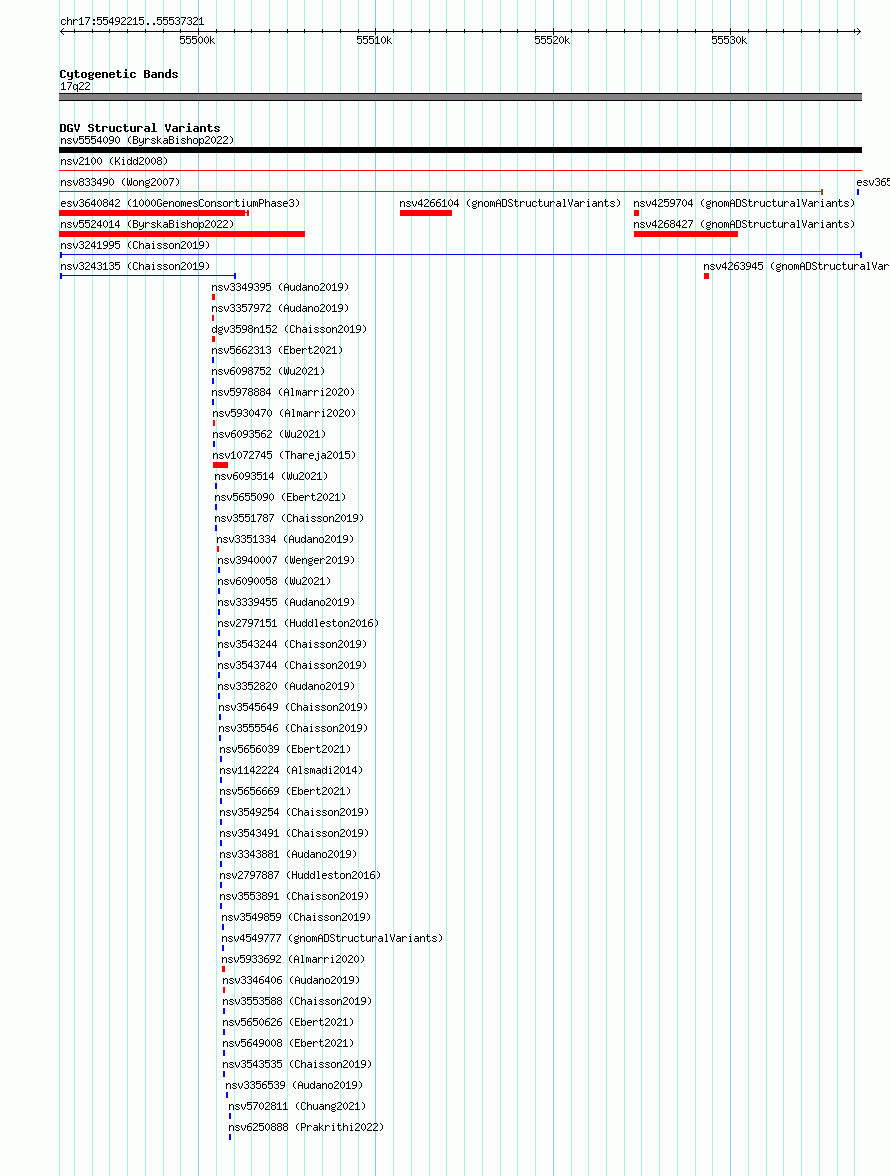Click nsv3553891 (Chaisson2019) variant
Screen dimensions: 890x1176
pos(294,896)
